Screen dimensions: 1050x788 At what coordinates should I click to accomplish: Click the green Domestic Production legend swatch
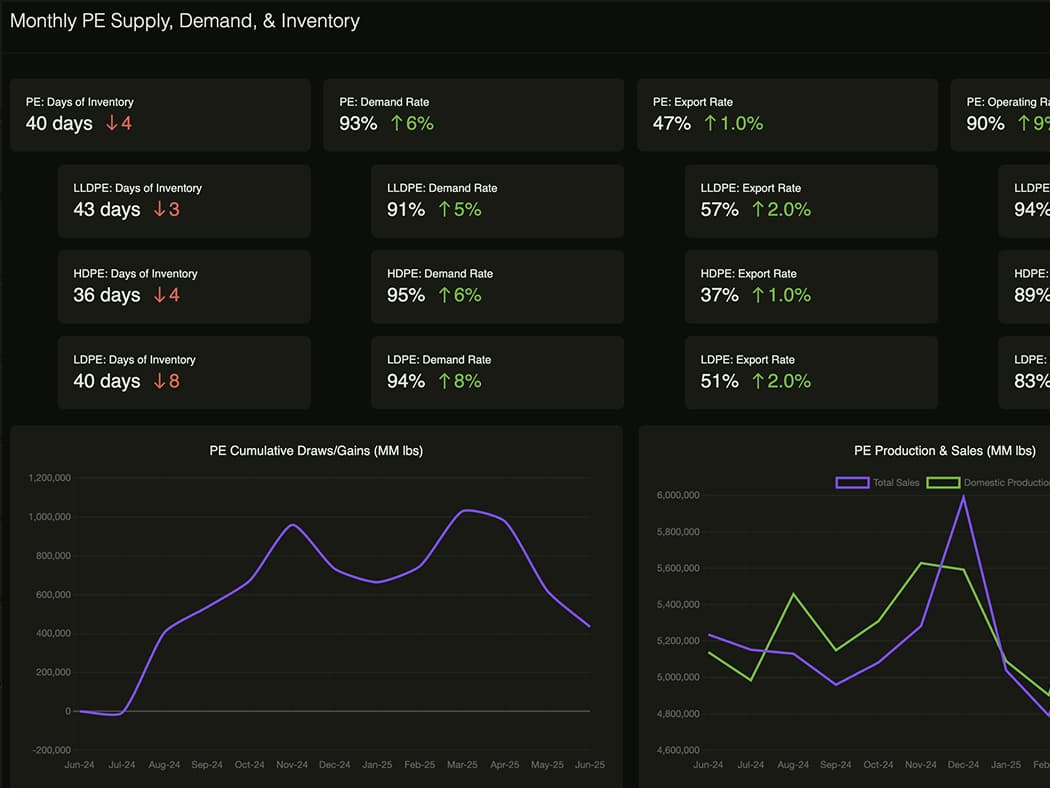pos(942,483)
